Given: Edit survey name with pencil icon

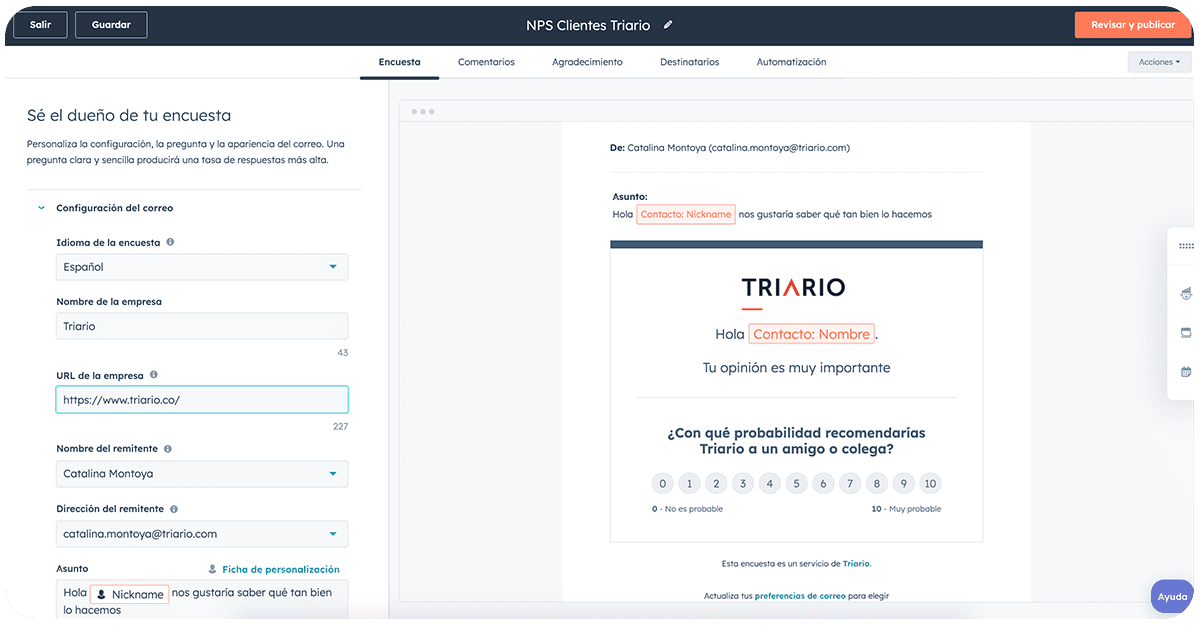Looking at the screenshot, I should 668,25.
